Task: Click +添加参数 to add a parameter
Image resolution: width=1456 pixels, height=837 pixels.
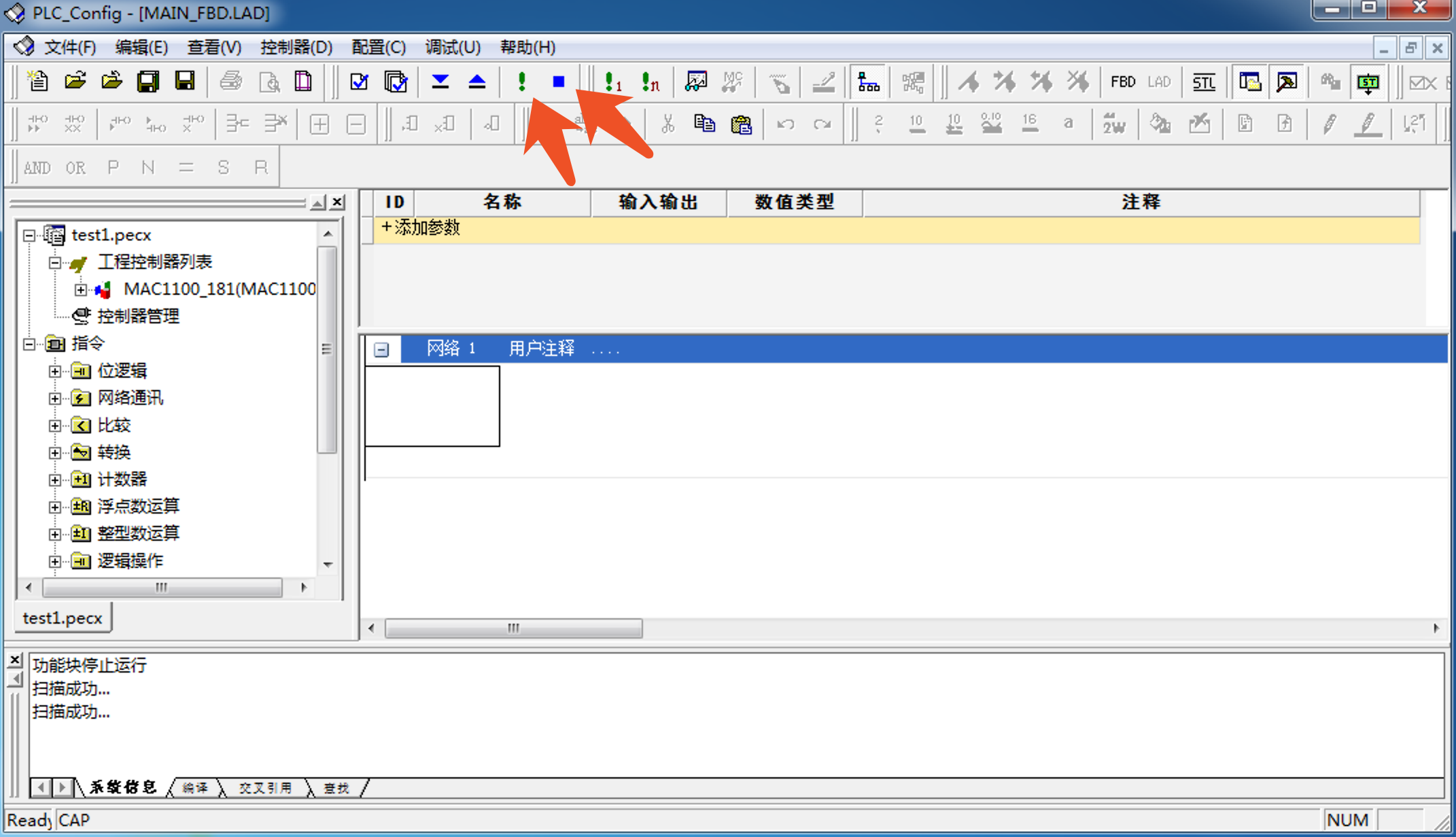Action: pos(421,228)
